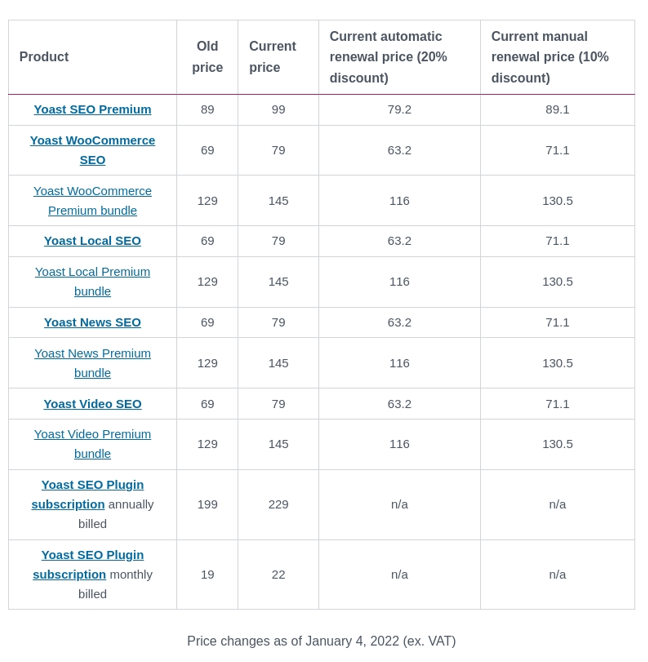Screen dimensions: 648x662
Task: Open the Yoast News SEO link
Action: click(x=92, y=322)
